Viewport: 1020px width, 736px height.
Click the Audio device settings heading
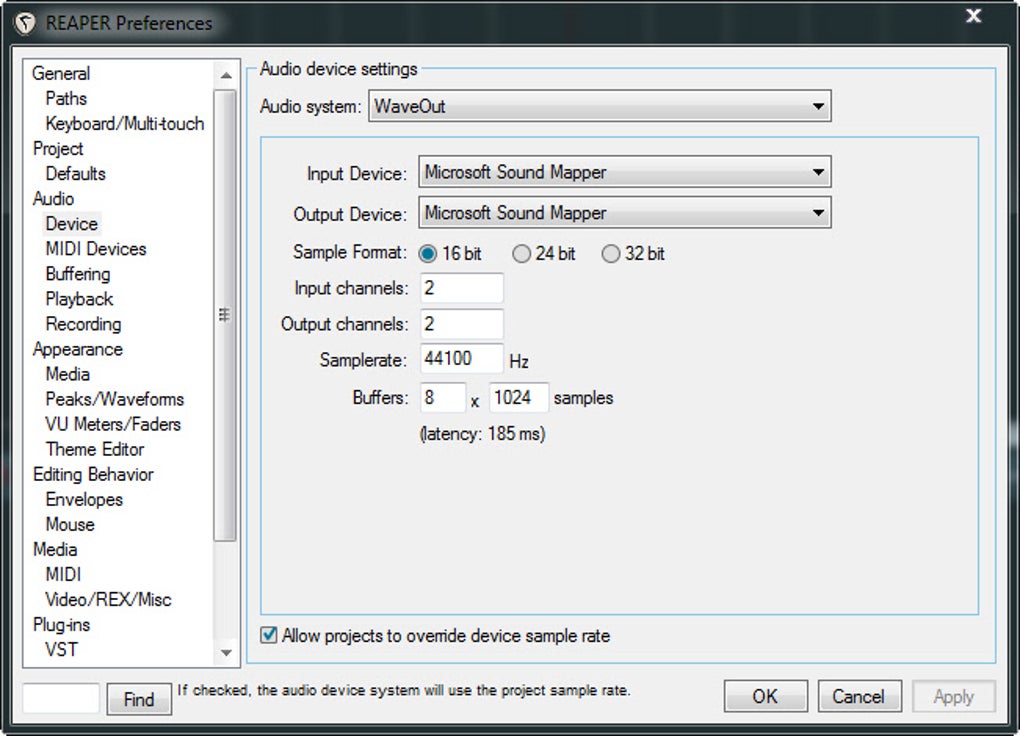[338, 69]
